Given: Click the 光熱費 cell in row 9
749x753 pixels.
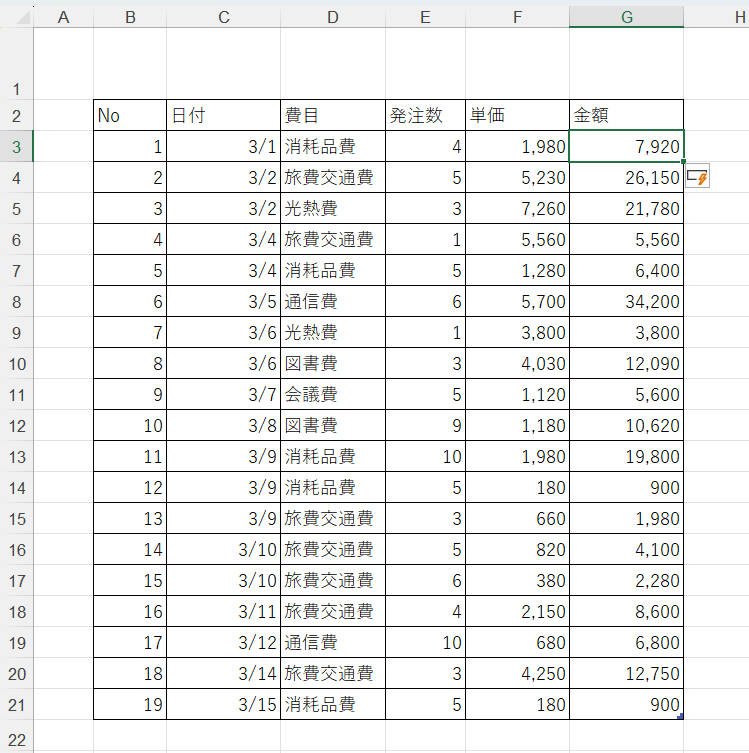Looking at the screenshot, I should coord(333,333).
